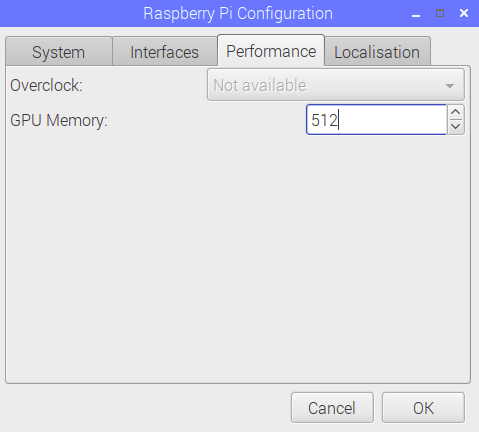Click the 'Not available' text in Overclock box
Viewport: 479px width, 432px height.
coord(260,85)
